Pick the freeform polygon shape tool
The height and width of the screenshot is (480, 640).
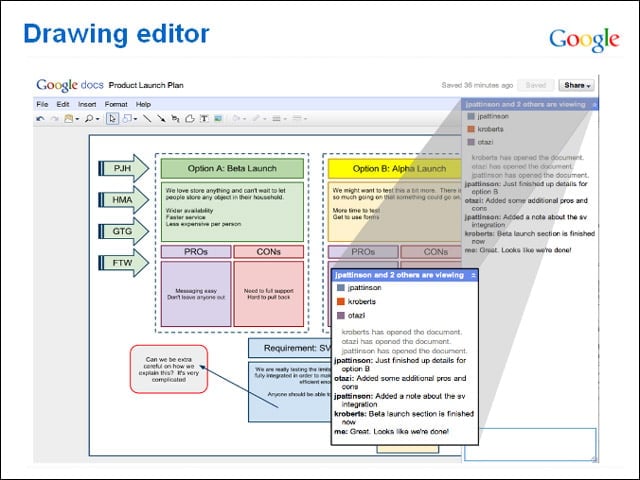tap(190, 119)
